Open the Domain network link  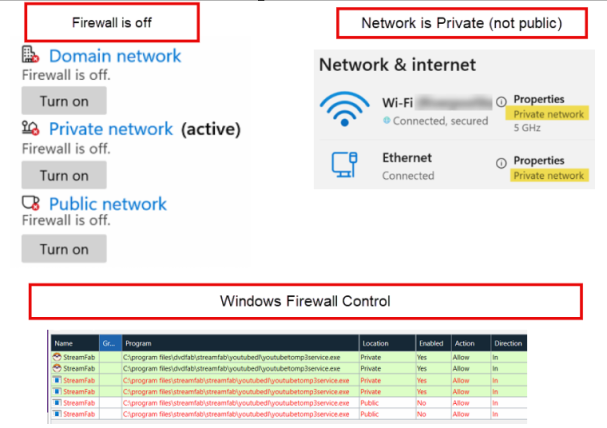[115, 56]
